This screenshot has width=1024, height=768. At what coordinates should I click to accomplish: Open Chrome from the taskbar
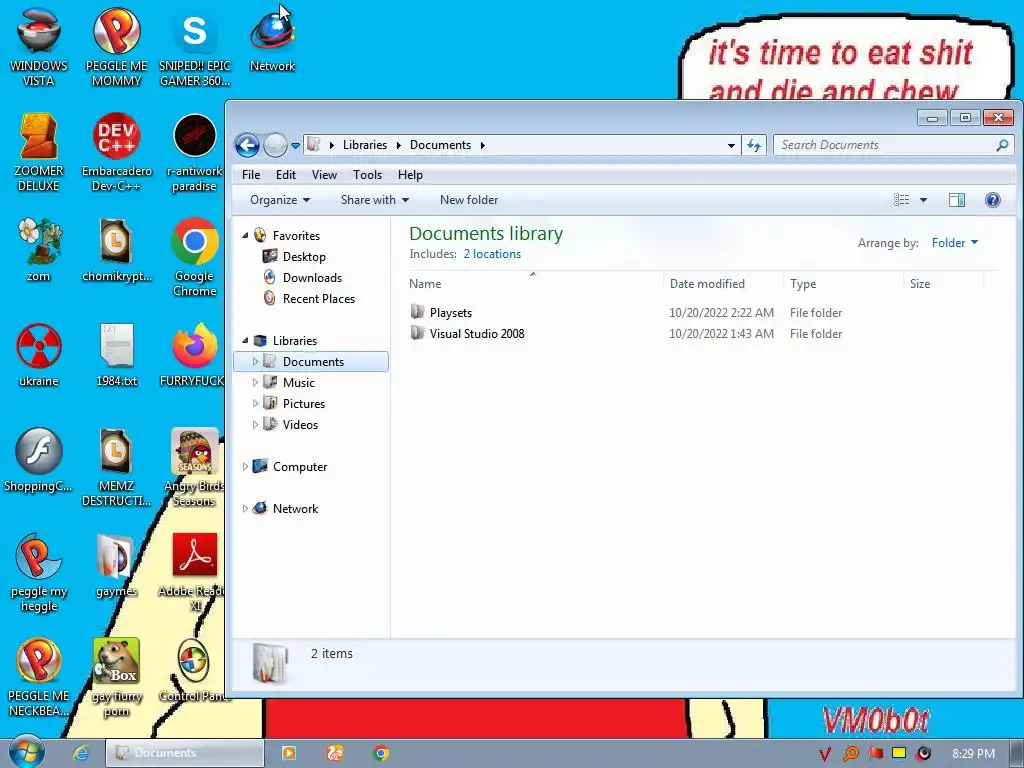381,753
